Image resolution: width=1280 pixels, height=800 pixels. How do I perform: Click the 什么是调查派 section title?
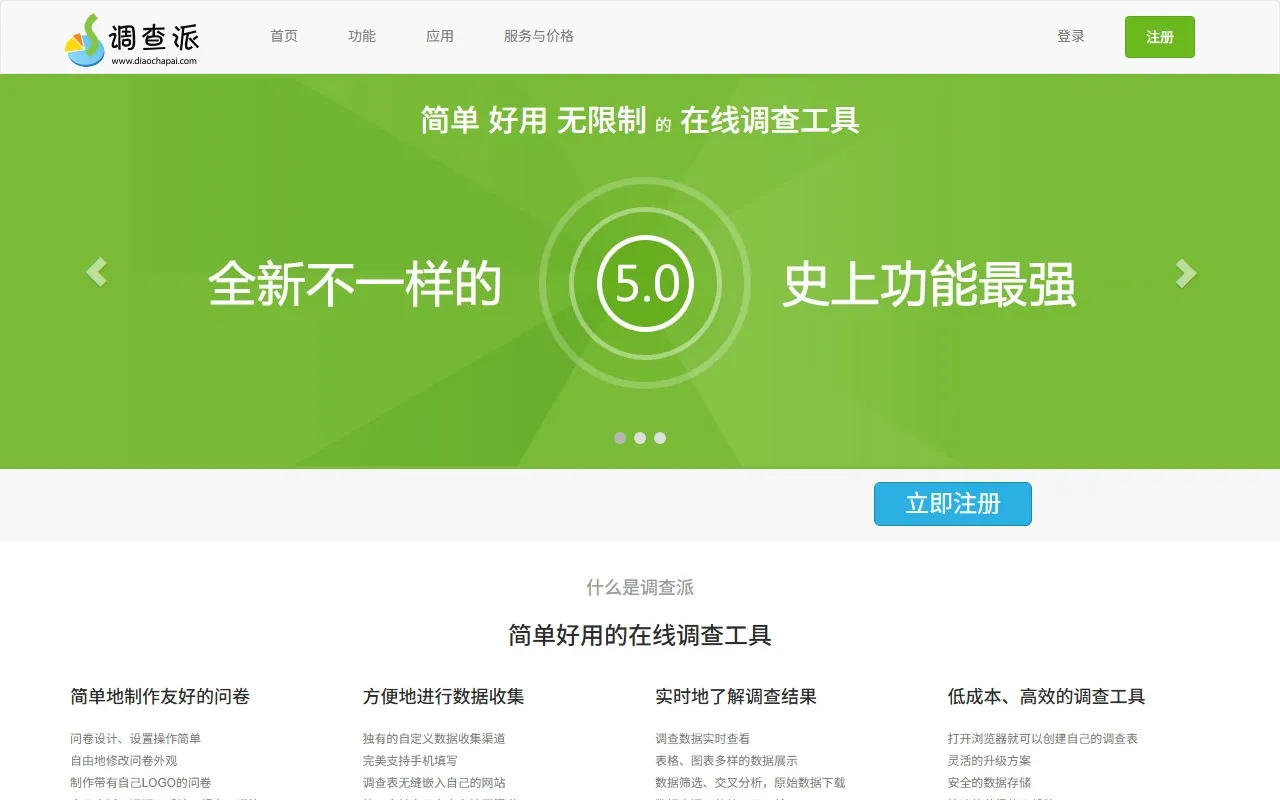(x=640, y=588)
